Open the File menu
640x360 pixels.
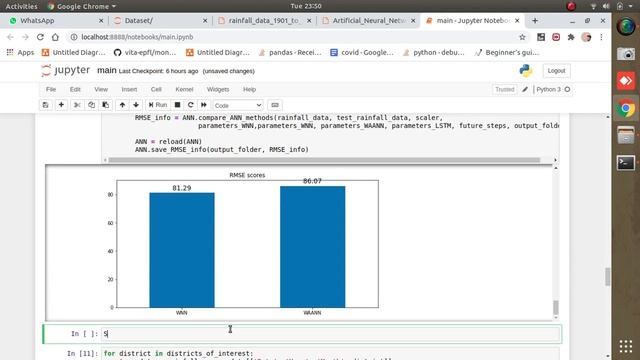point(51,89)
